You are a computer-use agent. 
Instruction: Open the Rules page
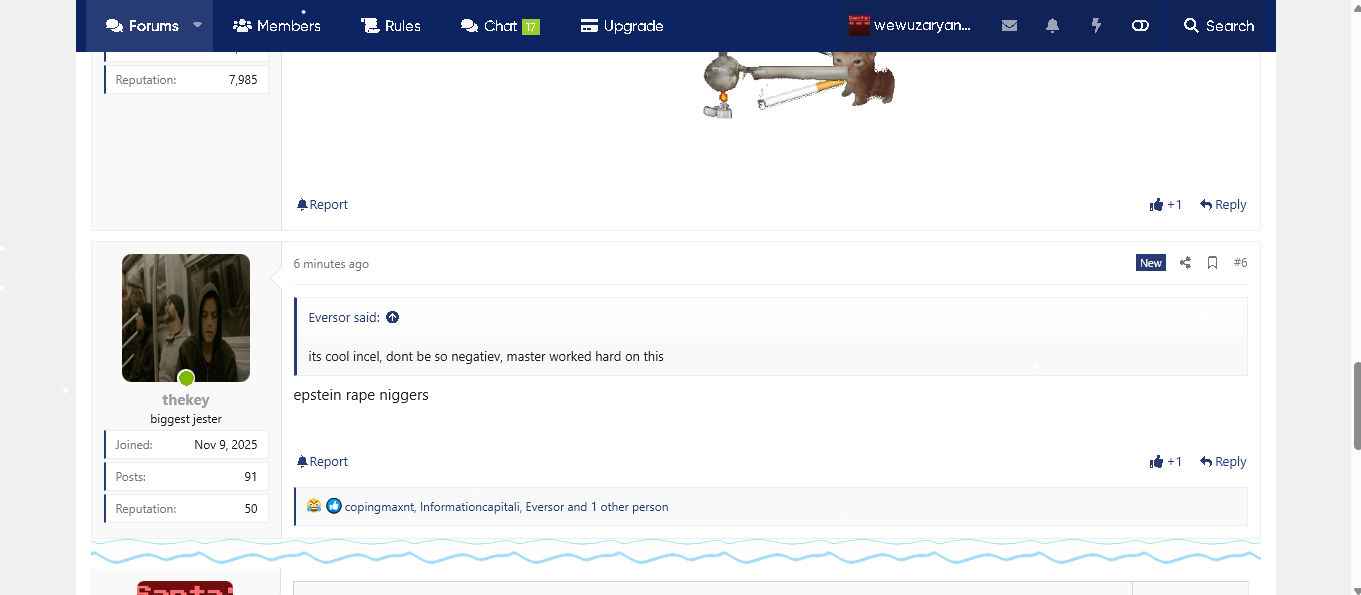(x=391, y=26)
